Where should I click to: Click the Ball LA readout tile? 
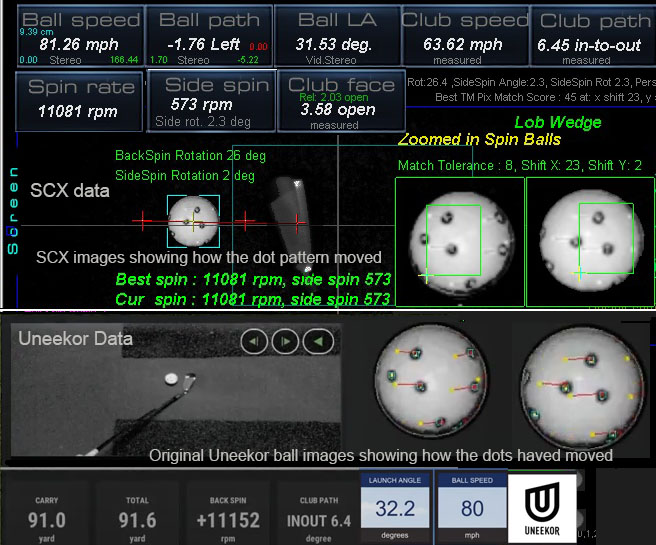(334, 35)
